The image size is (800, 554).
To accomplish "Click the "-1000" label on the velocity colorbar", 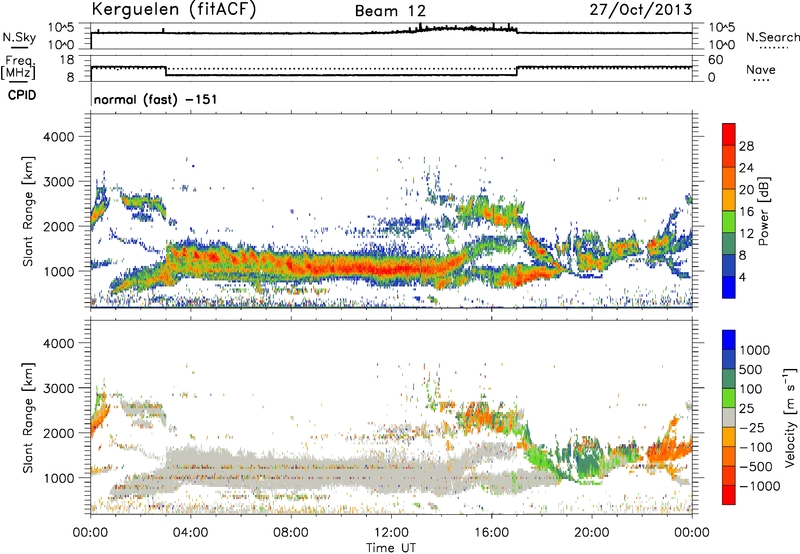I will point(760,486).
